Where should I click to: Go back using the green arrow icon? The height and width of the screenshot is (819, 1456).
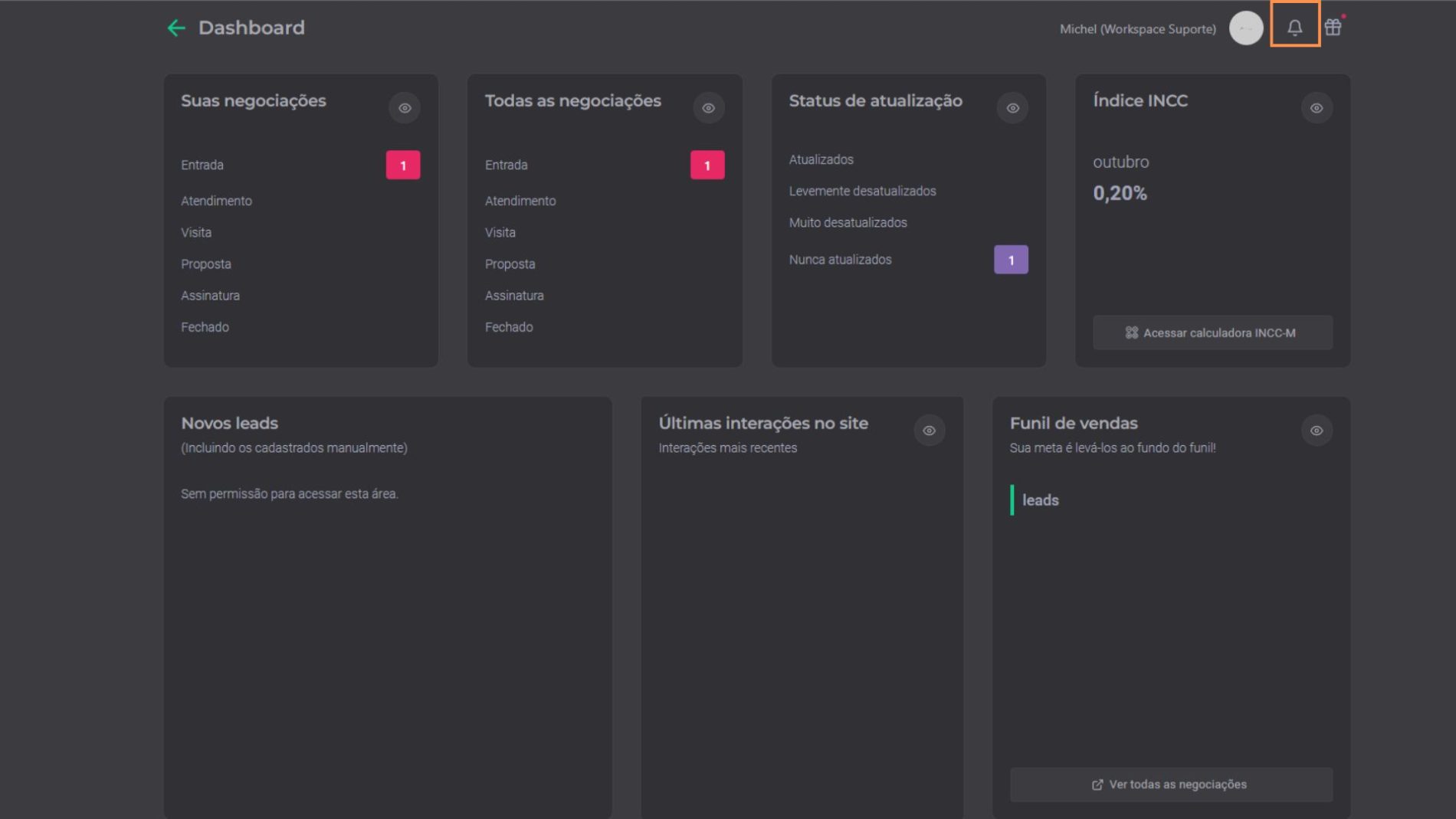176,28
